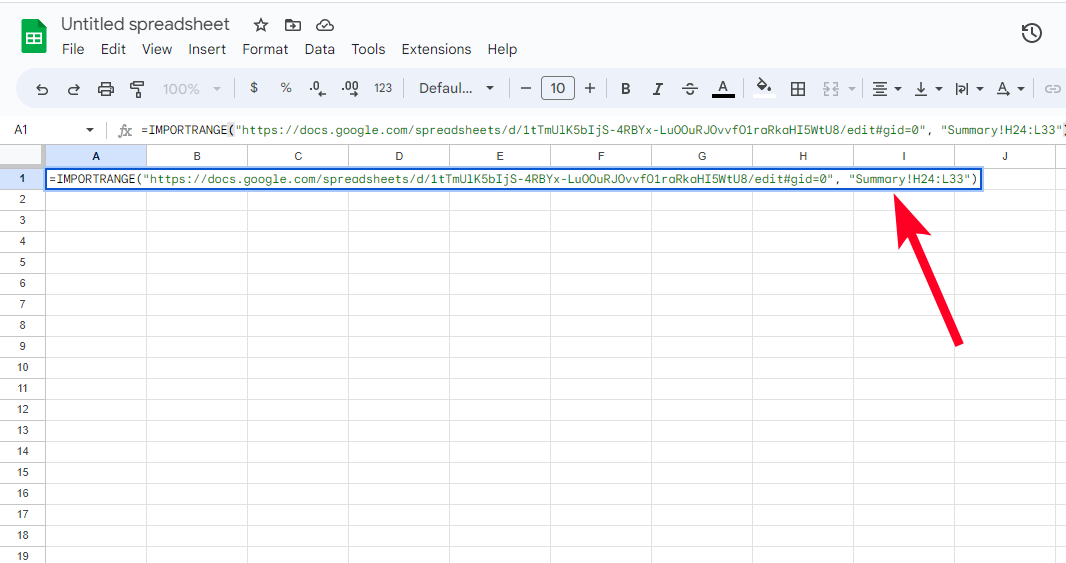The image size is (1066, 563).
Task: Open the Data menu
Action: tap(320, 49)
